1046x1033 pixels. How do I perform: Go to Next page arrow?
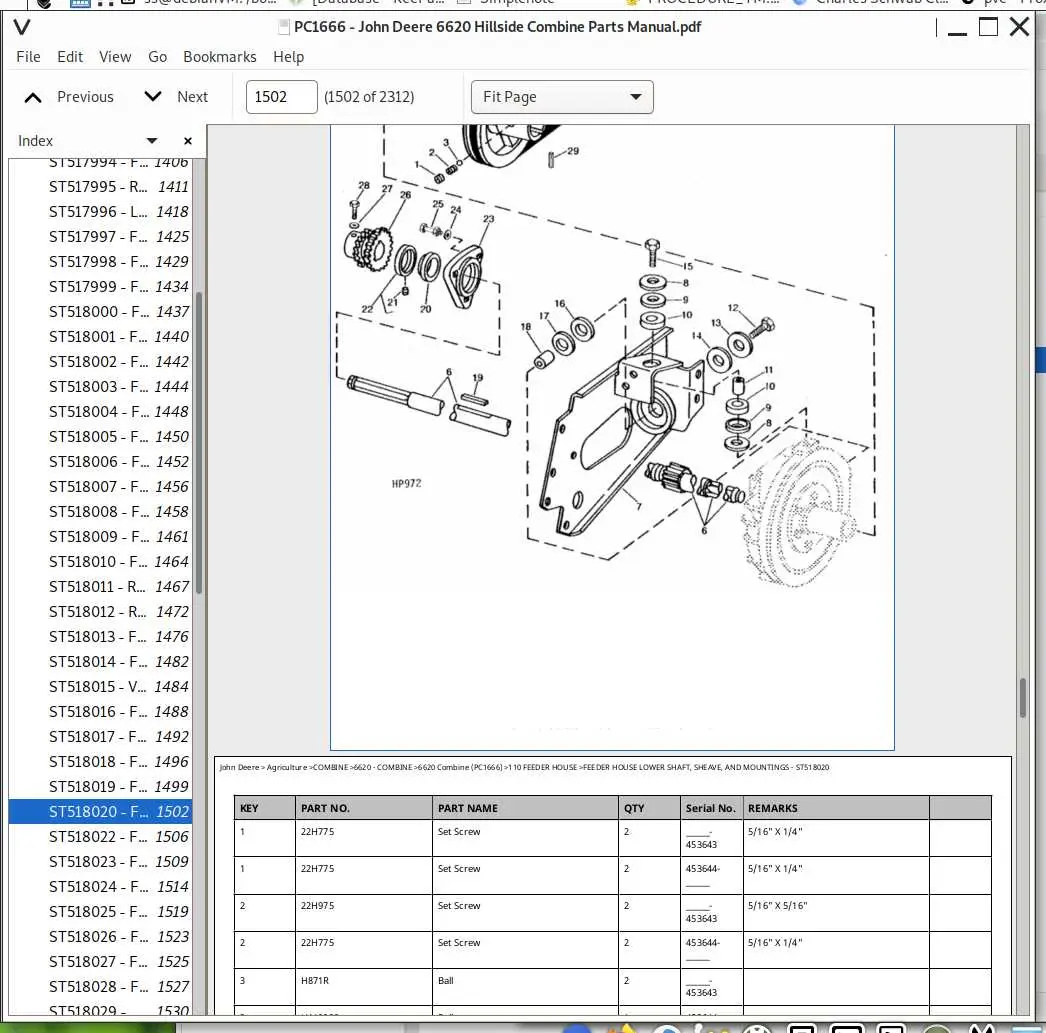pos(153,97)
